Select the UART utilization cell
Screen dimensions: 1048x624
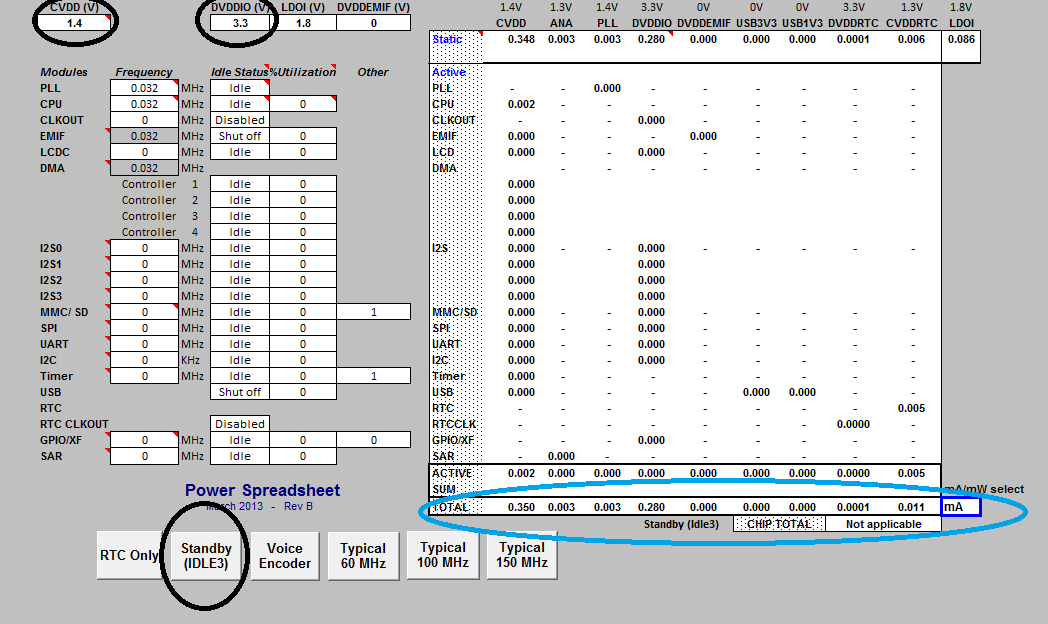tap(303, 344)
